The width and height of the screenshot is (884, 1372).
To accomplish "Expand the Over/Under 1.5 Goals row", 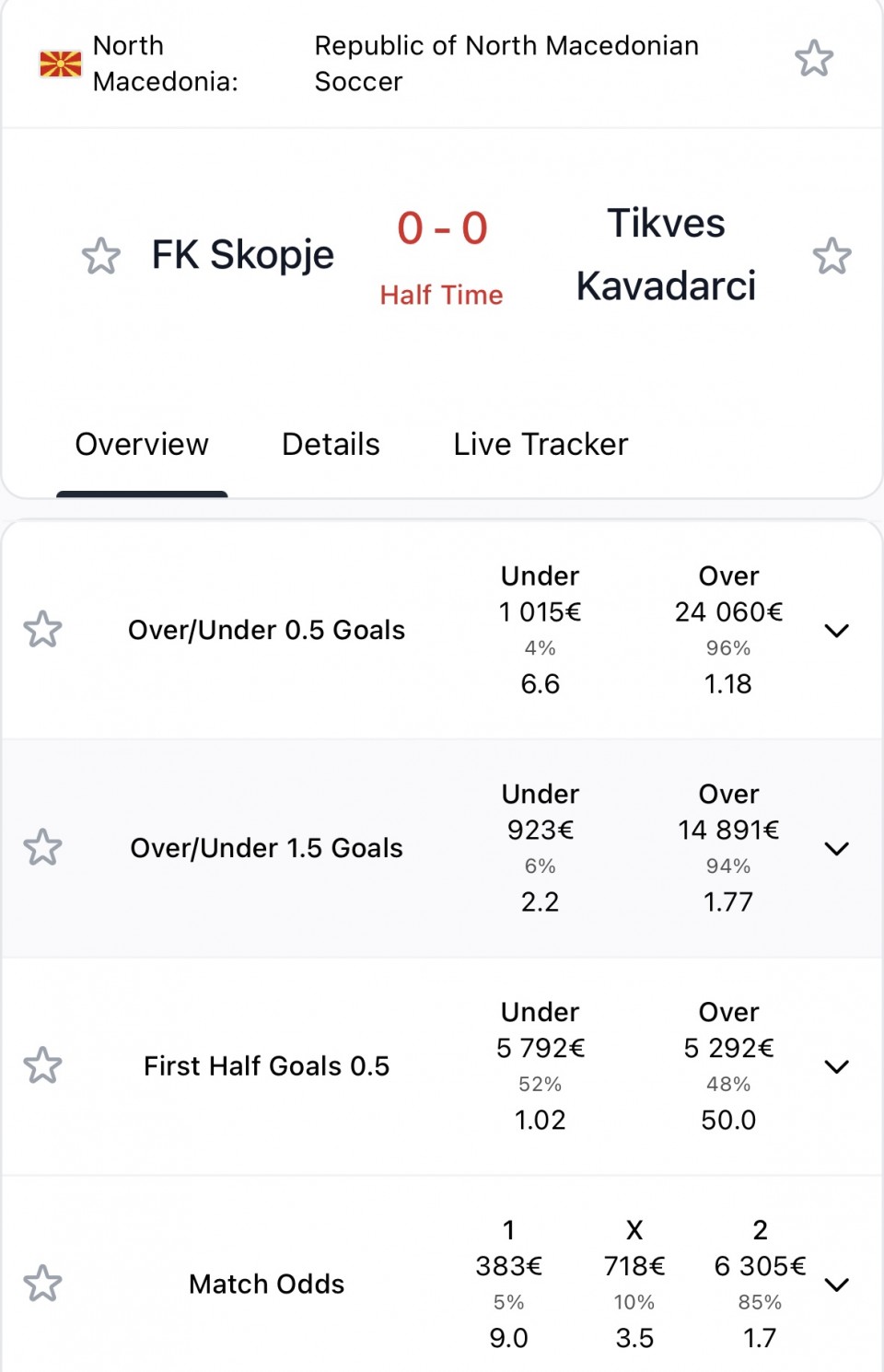I will point(836,849).
